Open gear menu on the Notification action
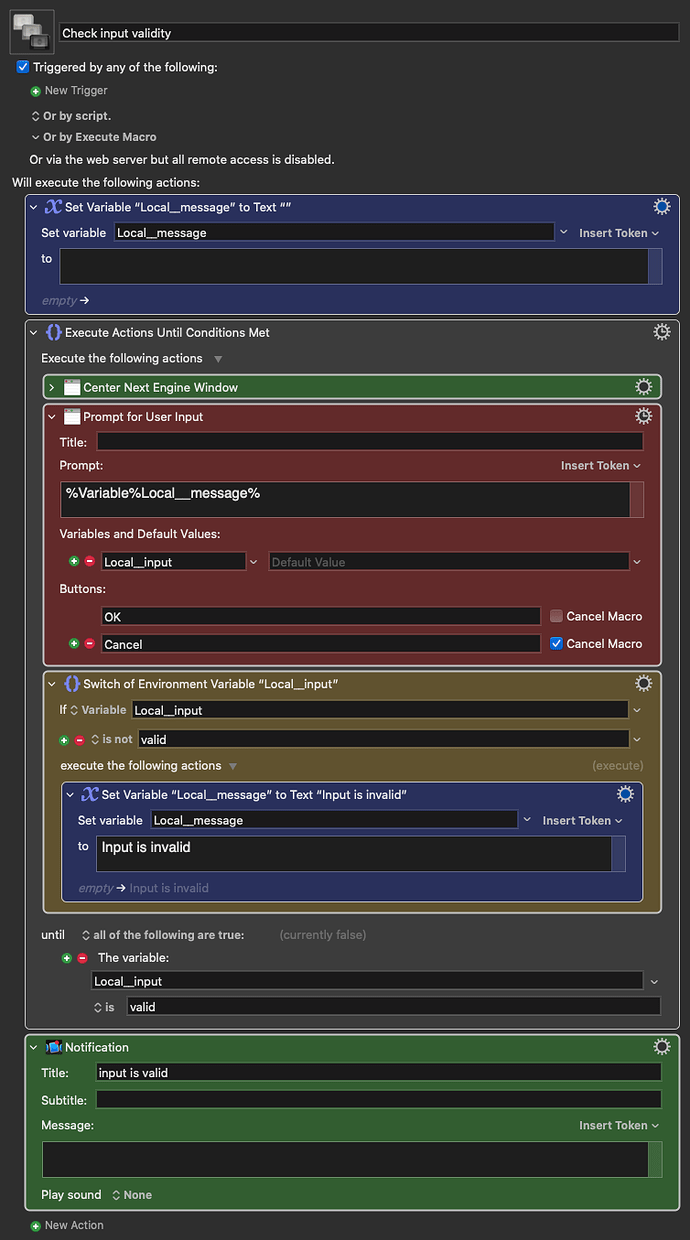This screenshot has width=690, height=1240. [661, 1046]
